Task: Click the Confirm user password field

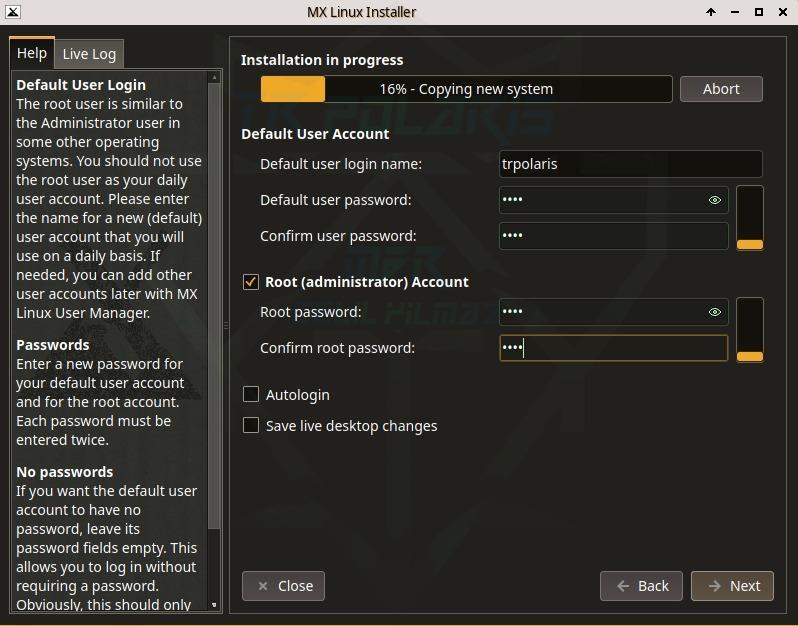Action: pos(613,236)
